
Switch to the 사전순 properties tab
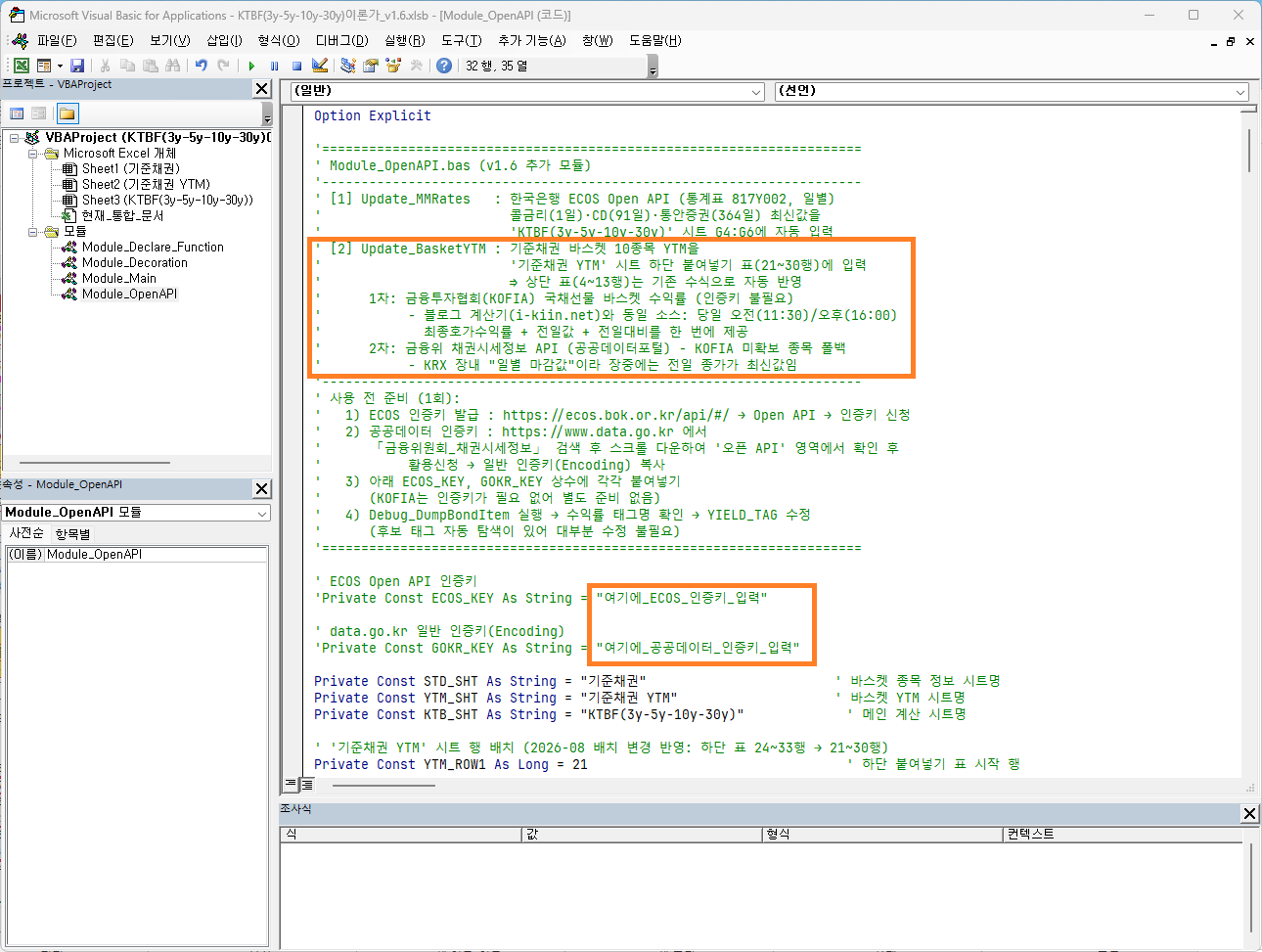coord(26,533)
